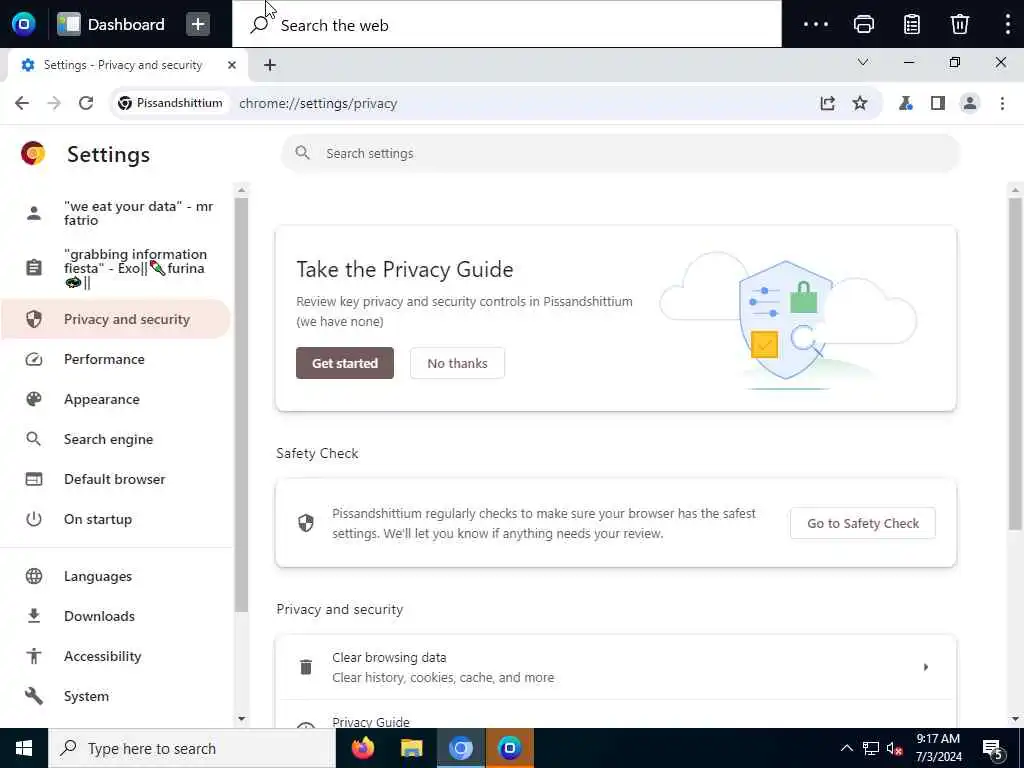Image resolution: width=1024 pixels, height=768 pixels.
Task: Expand Clear browsing data row arrow
Action: tap(925, 667)
